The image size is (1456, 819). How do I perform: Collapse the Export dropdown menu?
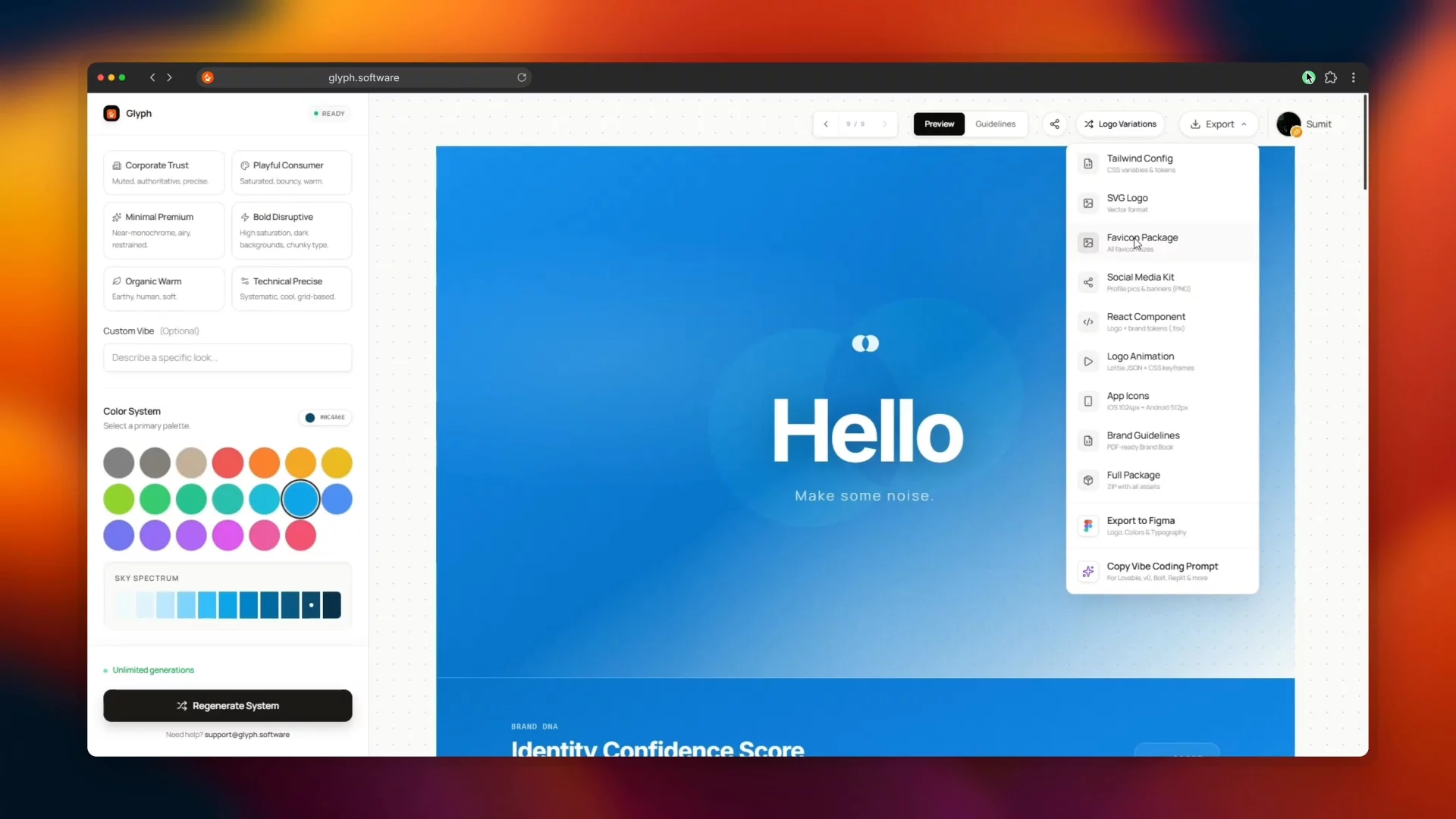(1219, 124)
